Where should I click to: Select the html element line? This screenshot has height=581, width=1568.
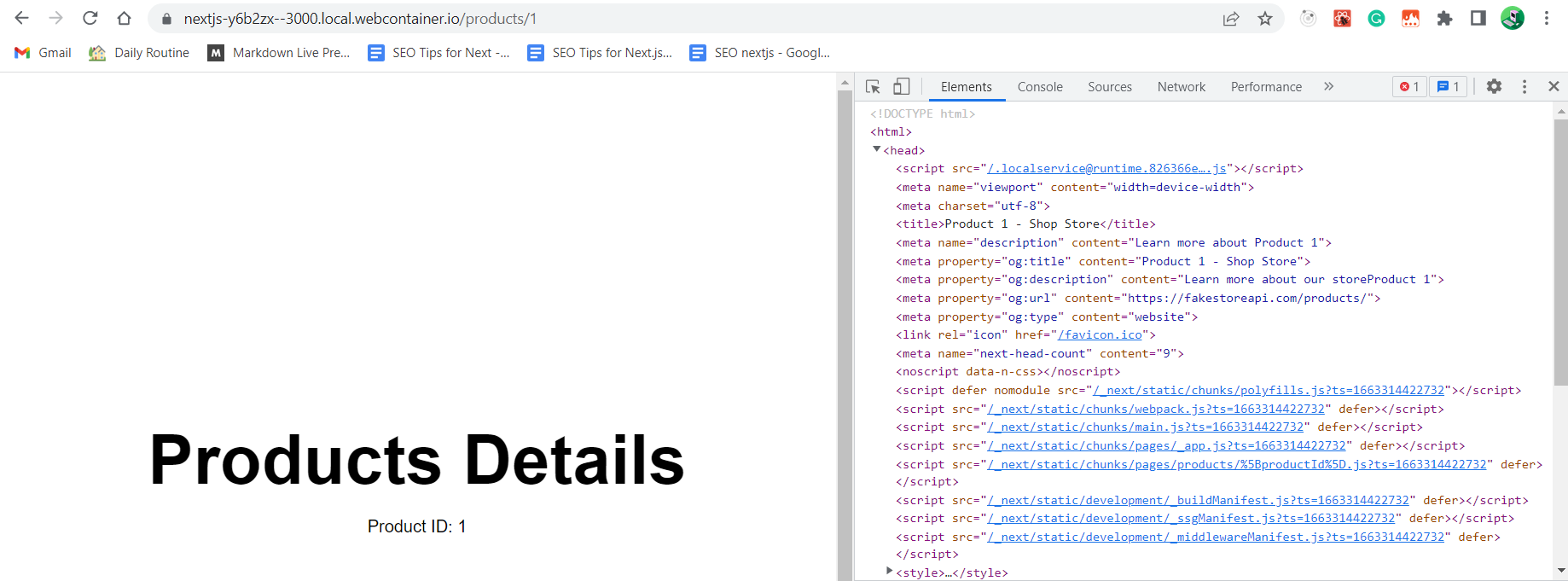[891, 132]
